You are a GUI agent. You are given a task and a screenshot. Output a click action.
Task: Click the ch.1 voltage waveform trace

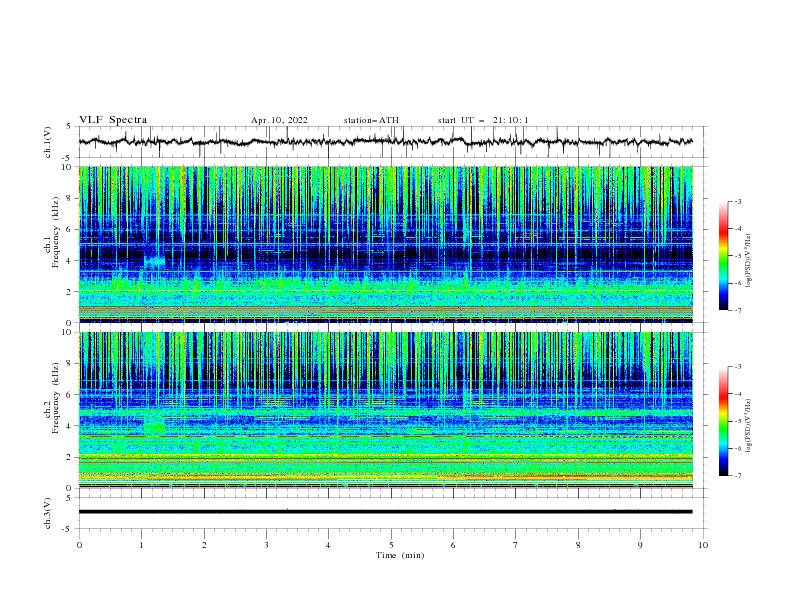385,142
